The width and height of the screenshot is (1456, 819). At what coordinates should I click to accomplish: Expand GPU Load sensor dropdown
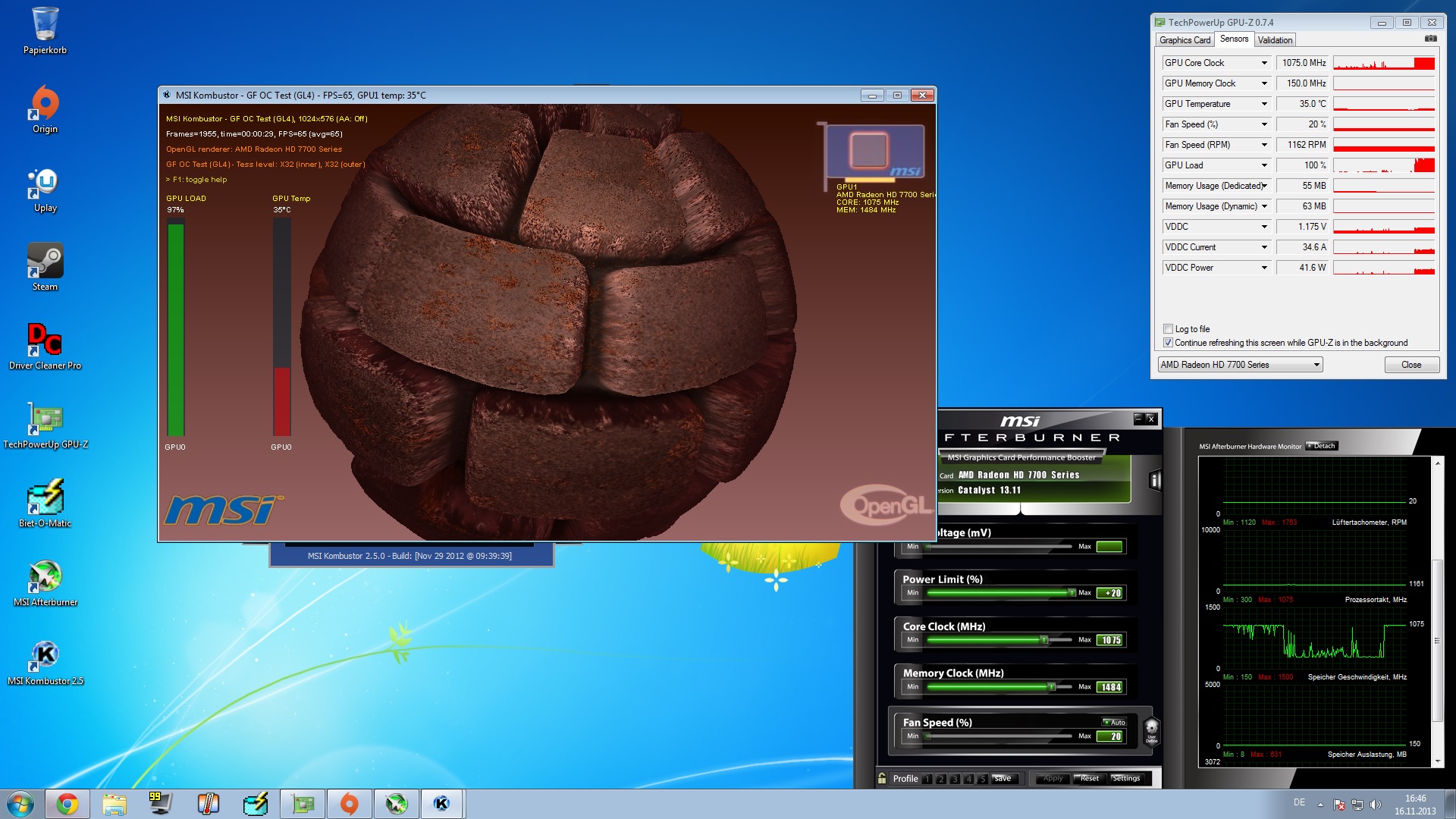click(x=1264, y=165)
